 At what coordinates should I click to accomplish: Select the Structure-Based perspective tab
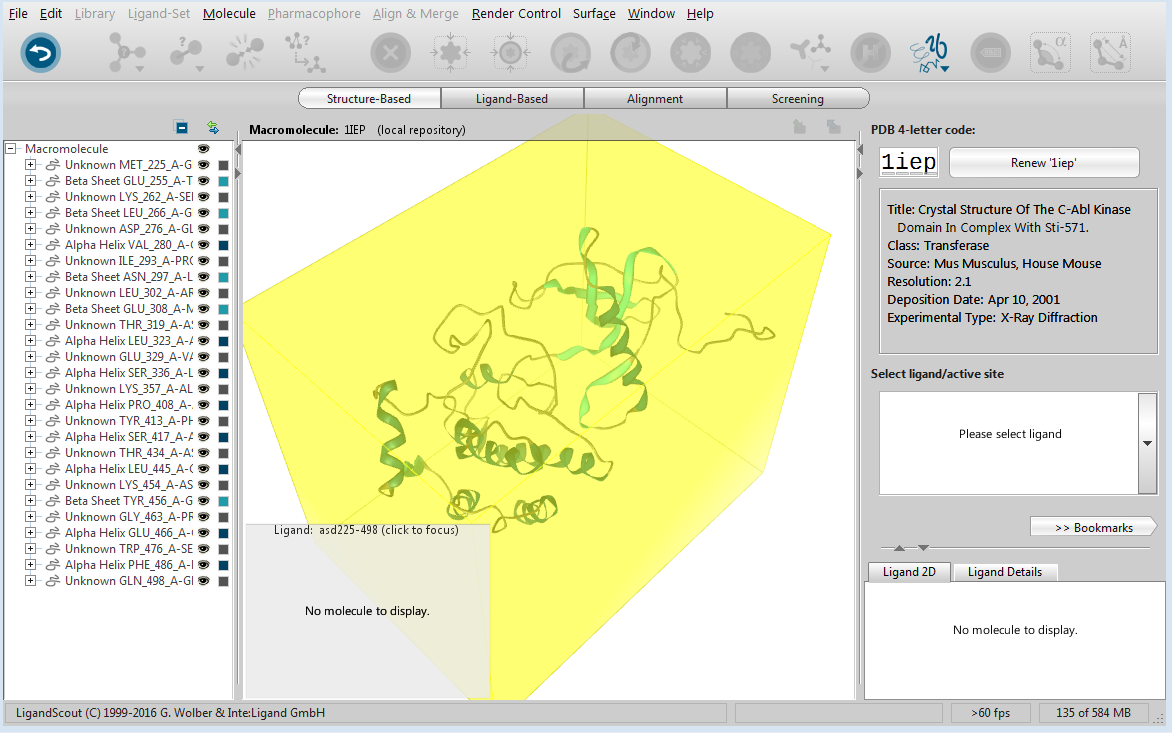click(x=369, y=99)
